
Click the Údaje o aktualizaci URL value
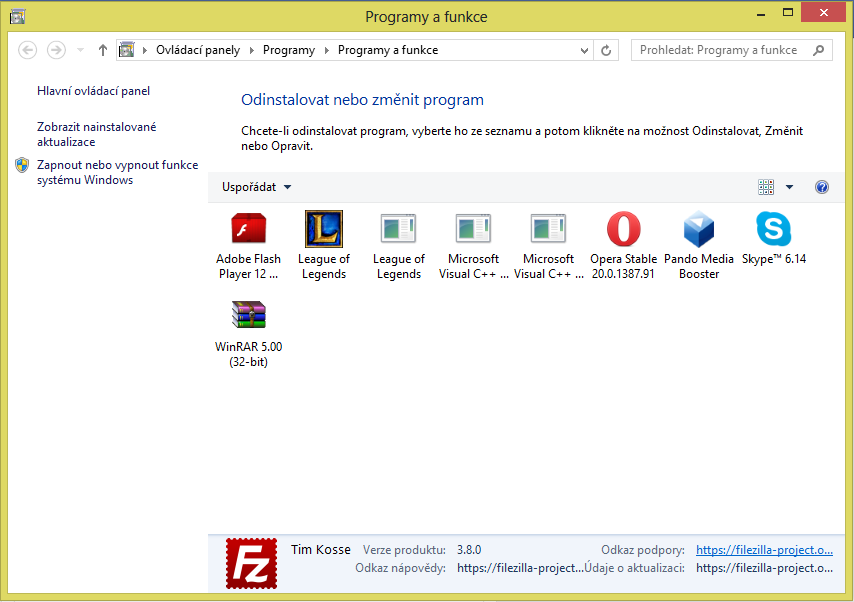click(764, 568)
